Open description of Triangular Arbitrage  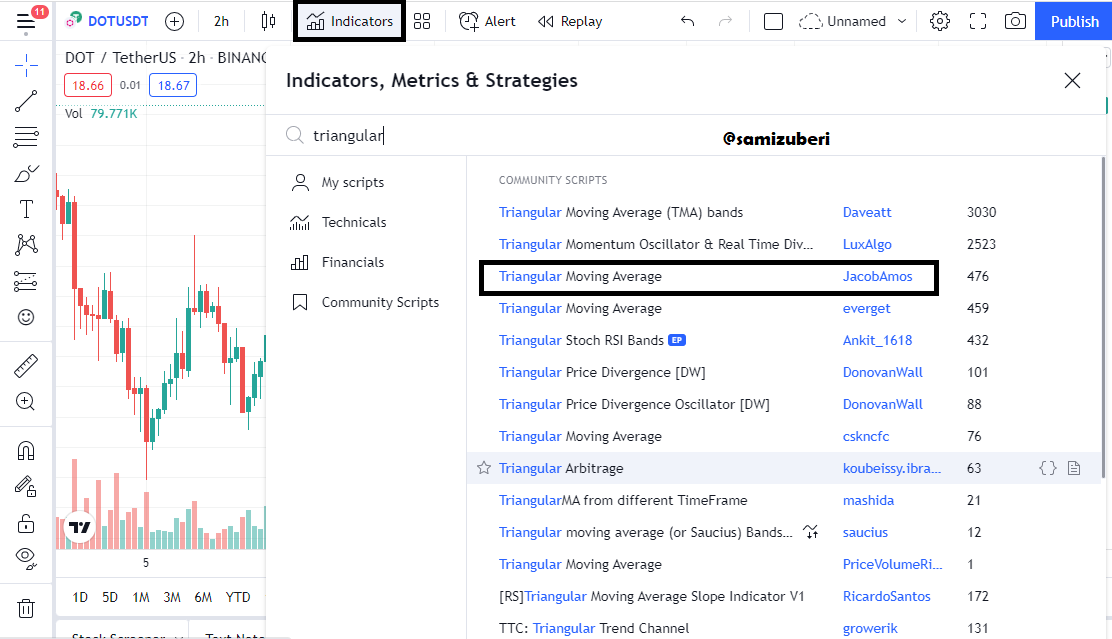pyautogui.click(x=1074, y=468)
